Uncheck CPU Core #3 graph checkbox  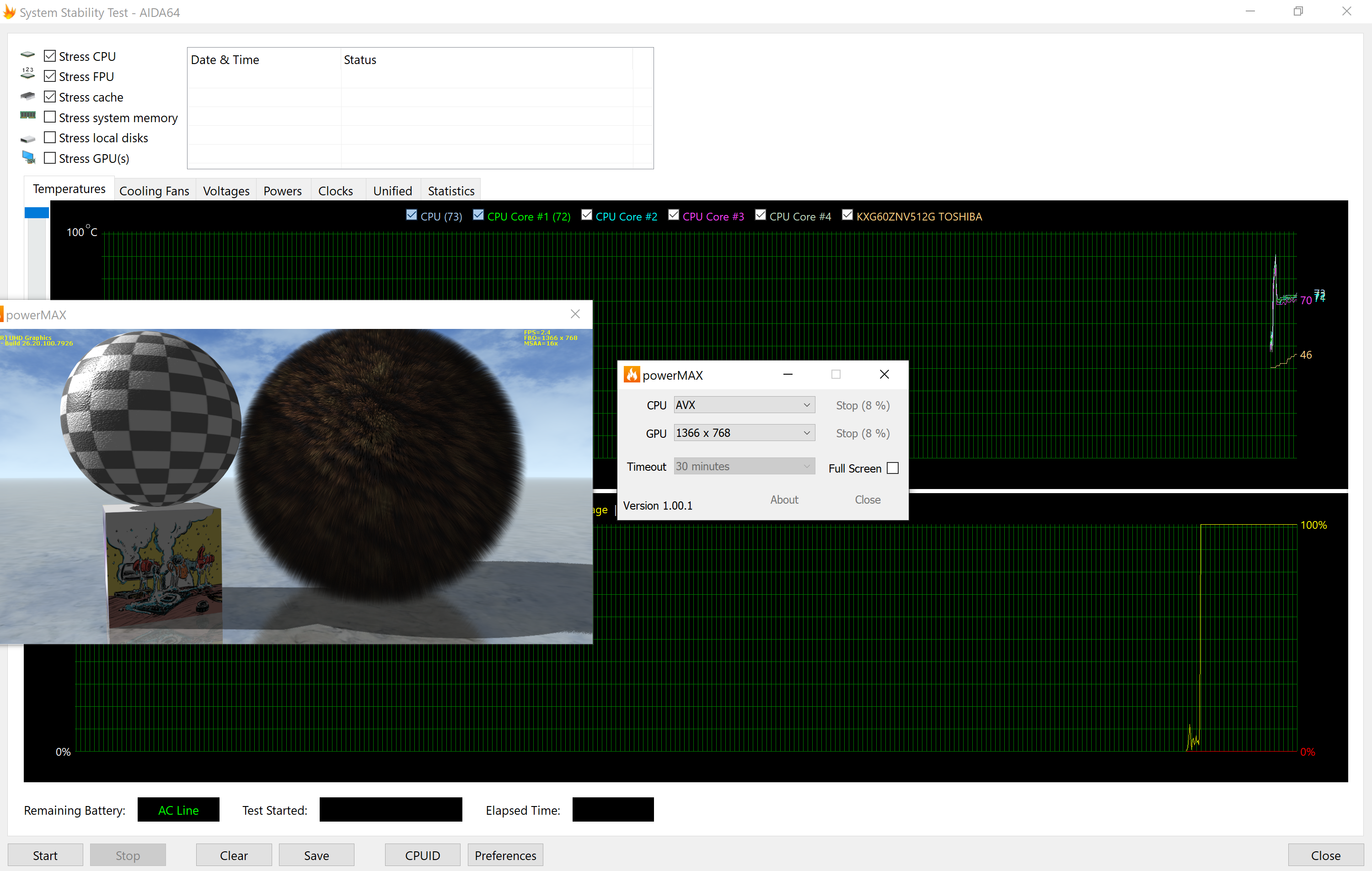point(674,215)
